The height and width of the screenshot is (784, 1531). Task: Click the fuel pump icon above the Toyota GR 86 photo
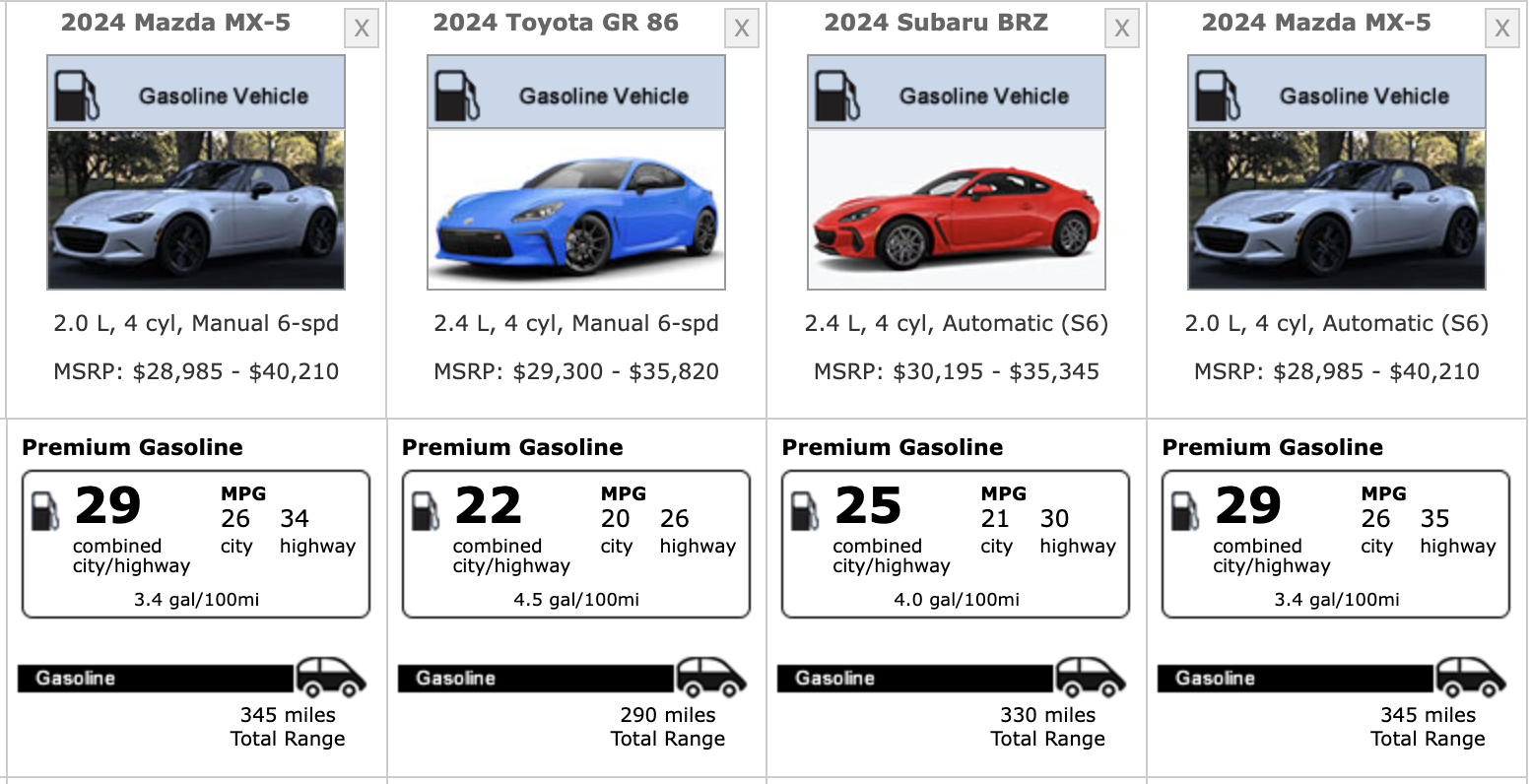tap(457, 96)
